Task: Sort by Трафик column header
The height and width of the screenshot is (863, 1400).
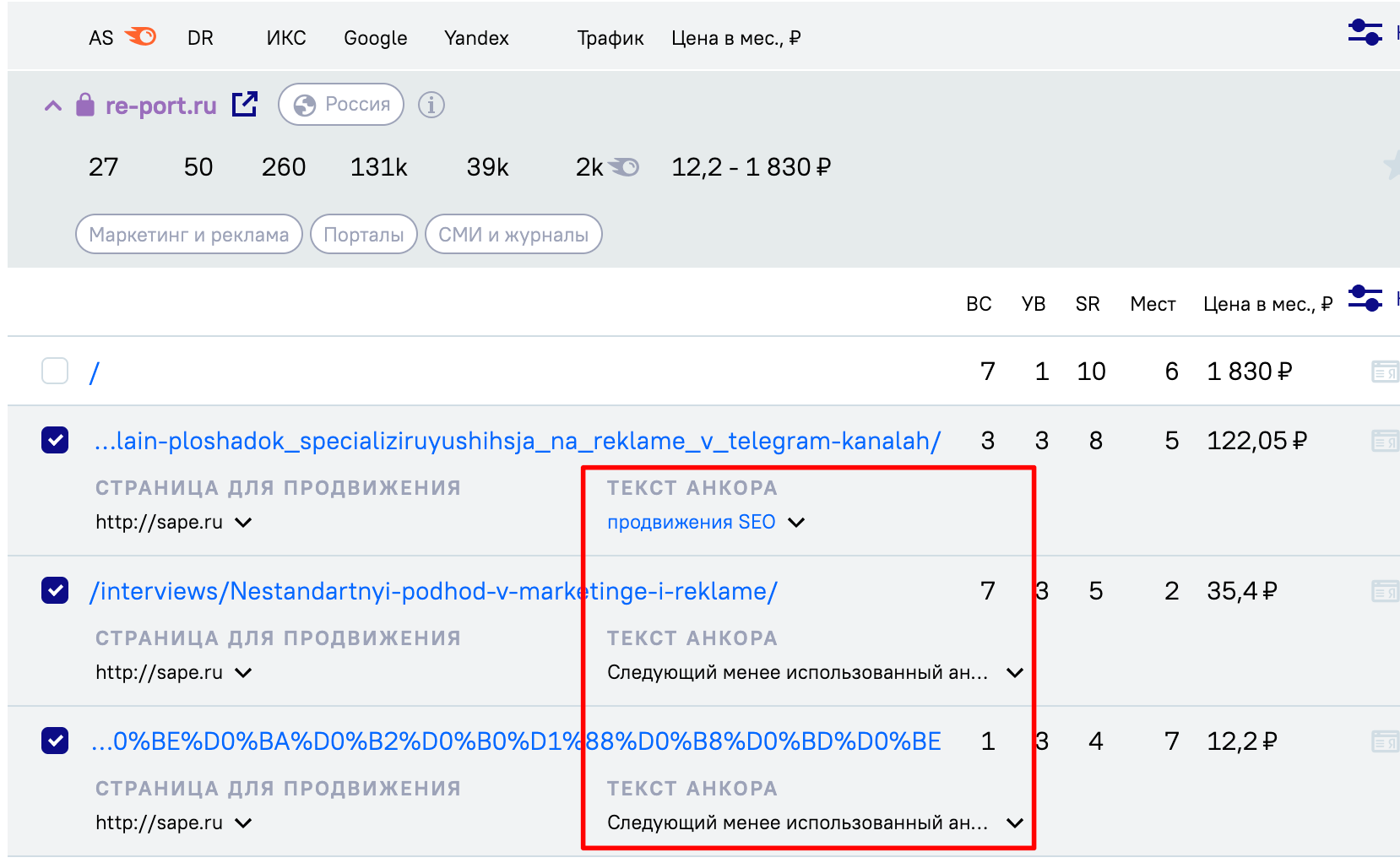Action: coord(610,38)
